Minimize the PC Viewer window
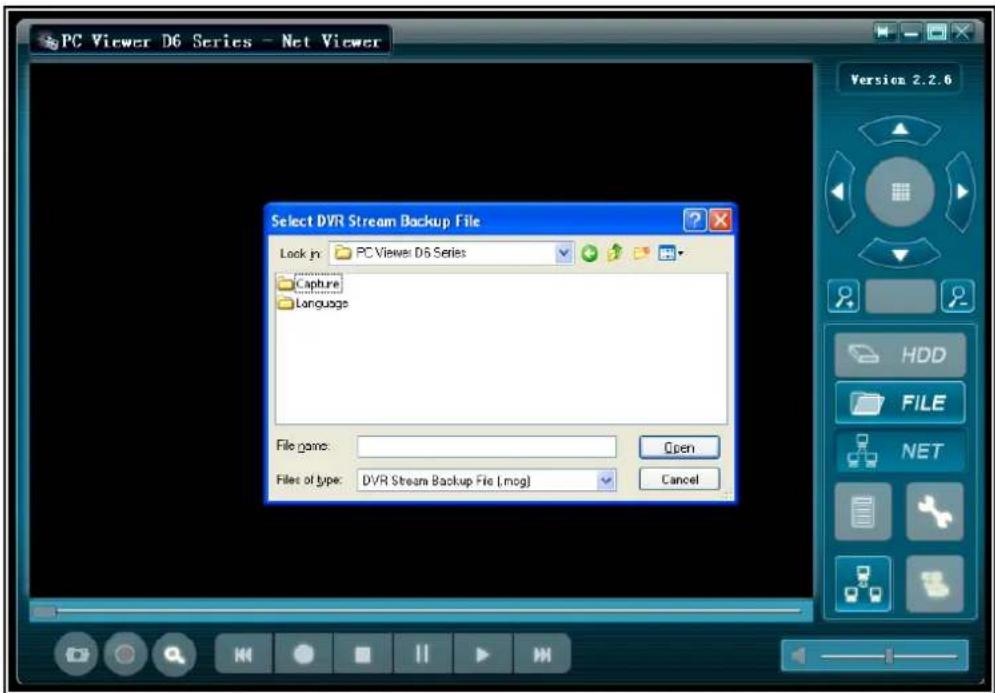Screen dimensions: 995x693 tap(911, 32)
